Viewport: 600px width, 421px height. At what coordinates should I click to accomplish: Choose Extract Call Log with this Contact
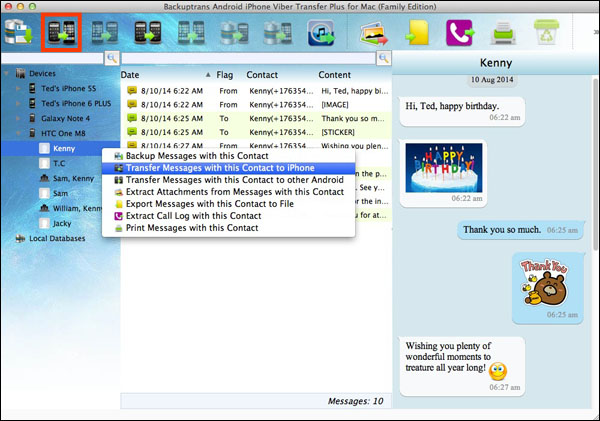point(228,216)
